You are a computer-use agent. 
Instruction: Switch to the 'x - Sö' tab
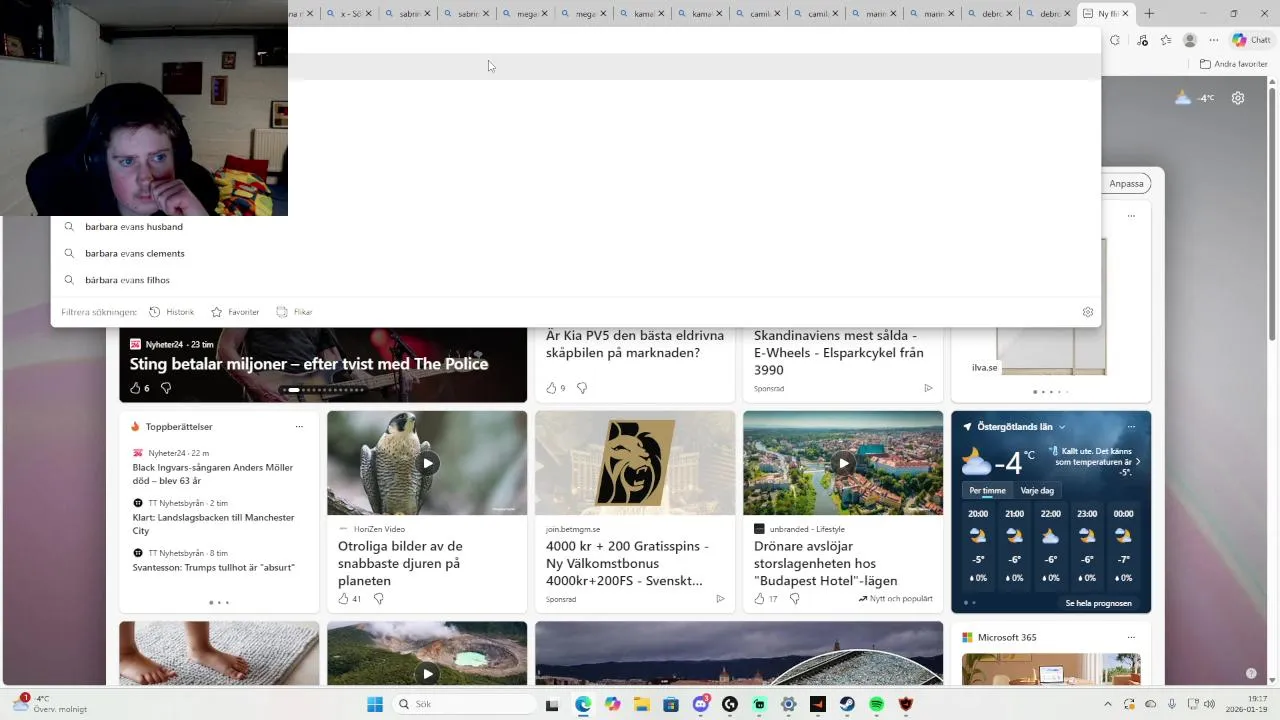[350, 13]
